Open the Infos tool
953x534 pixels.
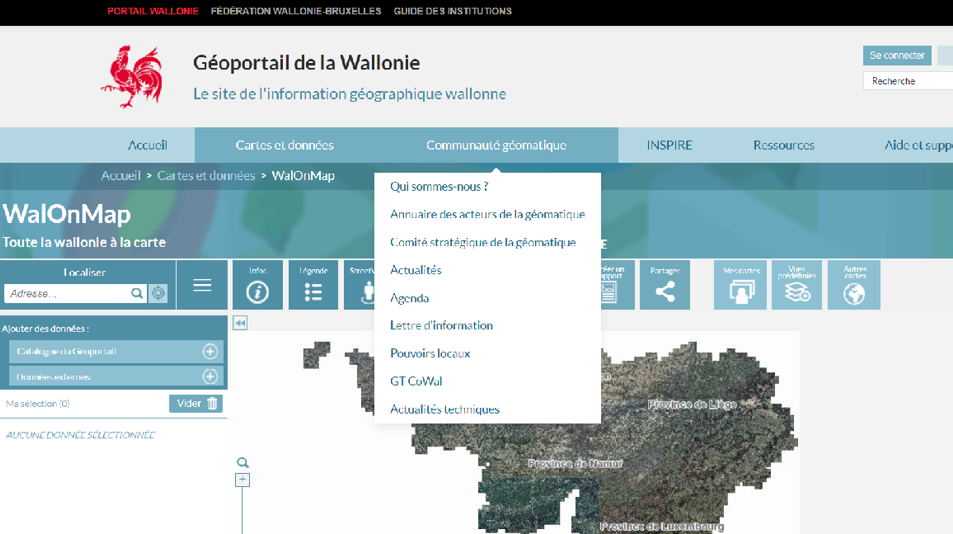click(257, 285)
